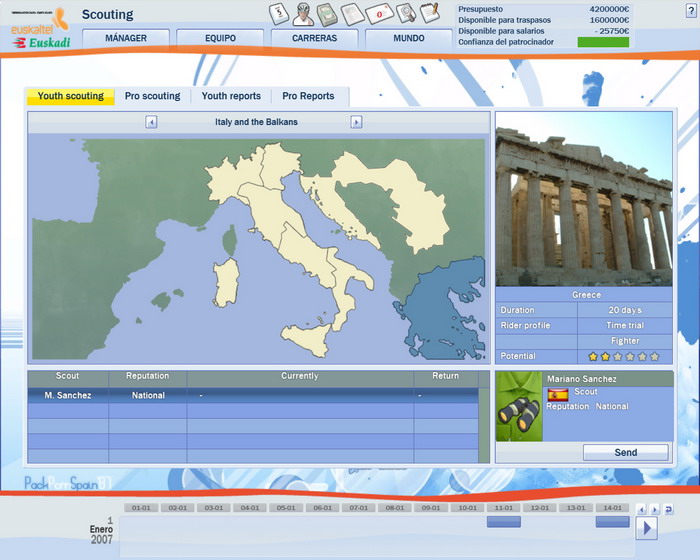
Task: Select the 11-01 timeline date marker
Action: point(504,508)
